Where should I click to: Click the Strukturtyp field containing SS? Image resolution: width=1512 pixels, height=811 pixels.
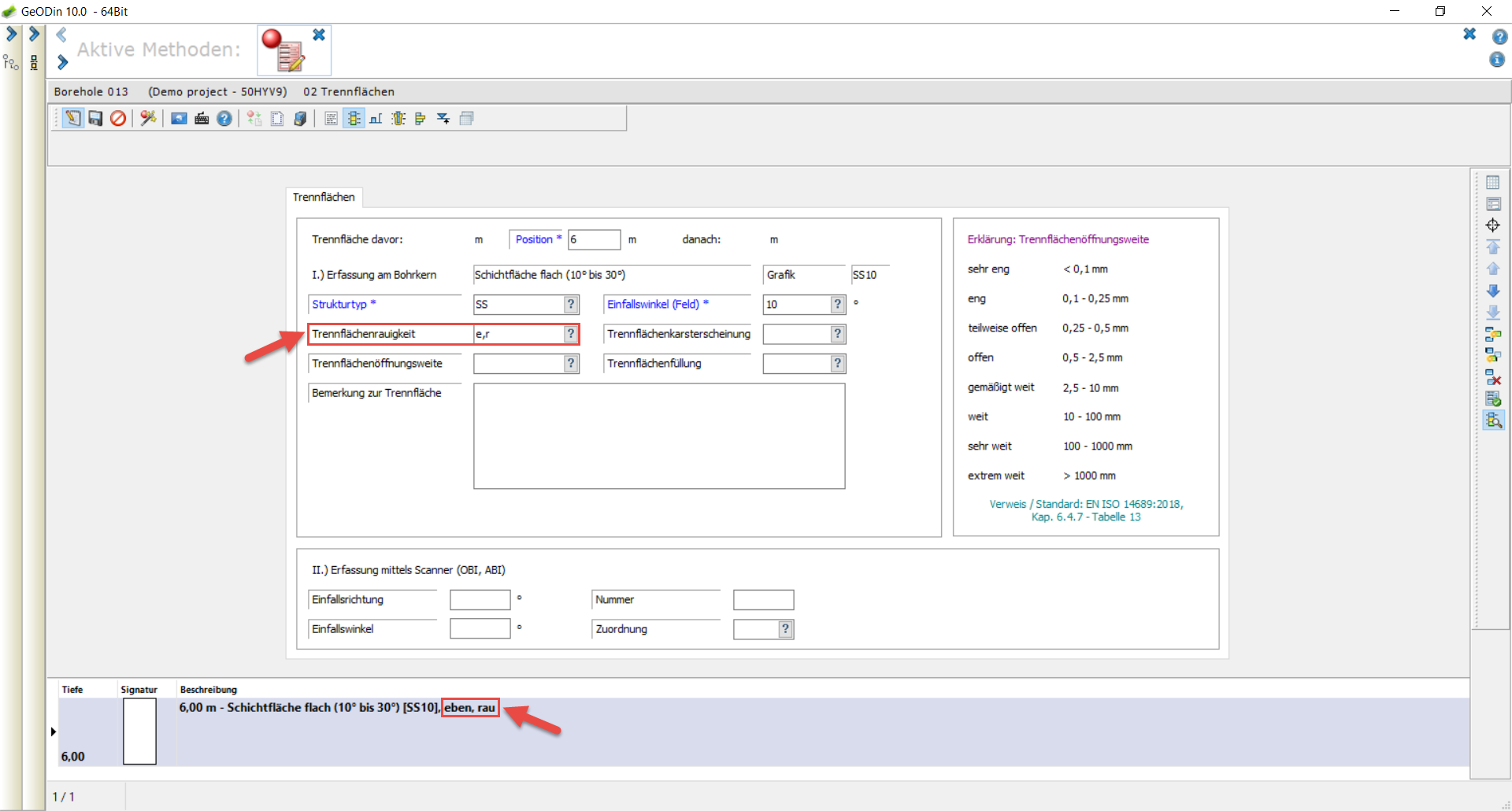(519, 304)
